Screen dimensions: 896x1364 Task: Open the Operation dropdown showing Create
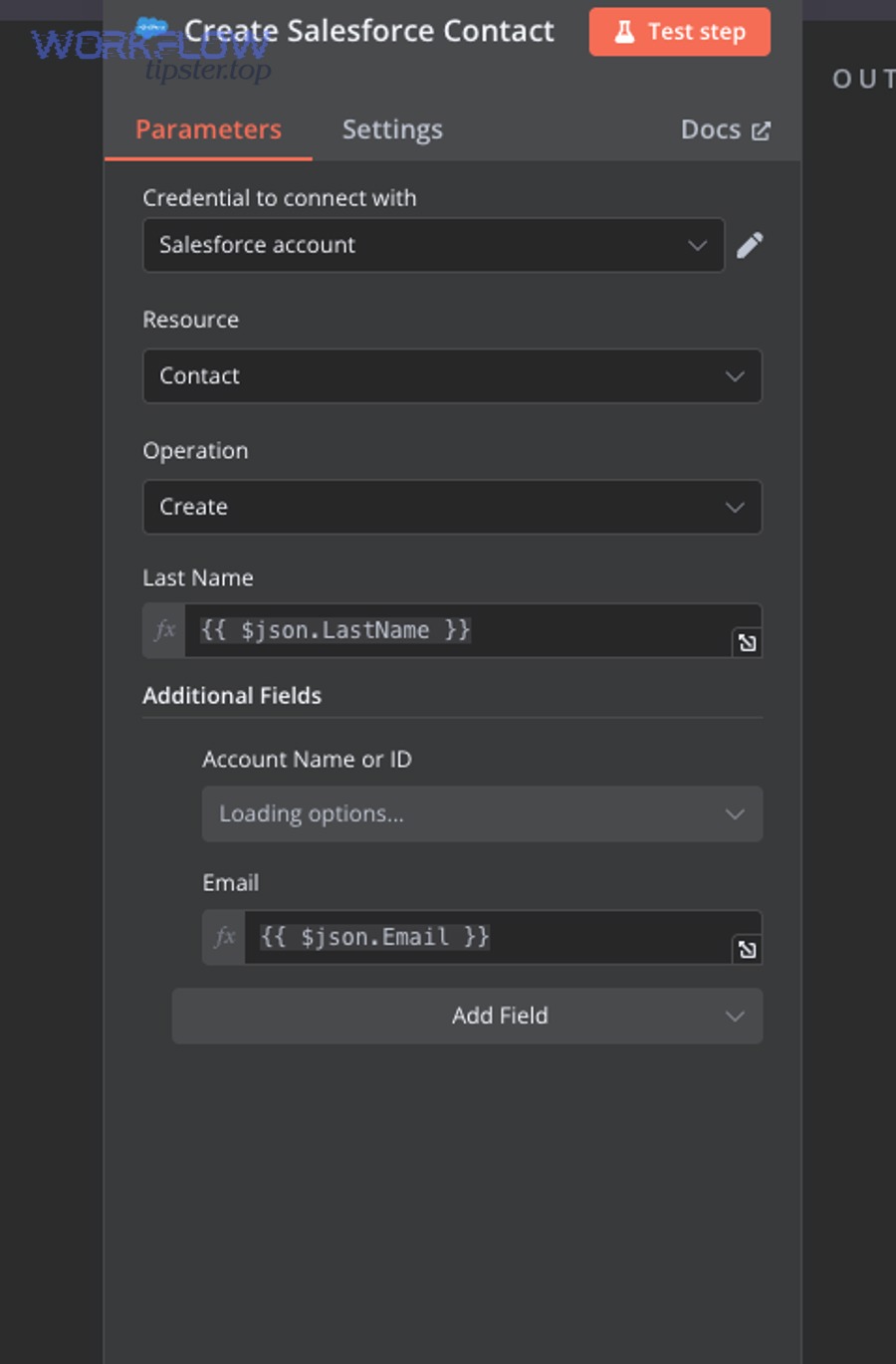tap(452, 507)
